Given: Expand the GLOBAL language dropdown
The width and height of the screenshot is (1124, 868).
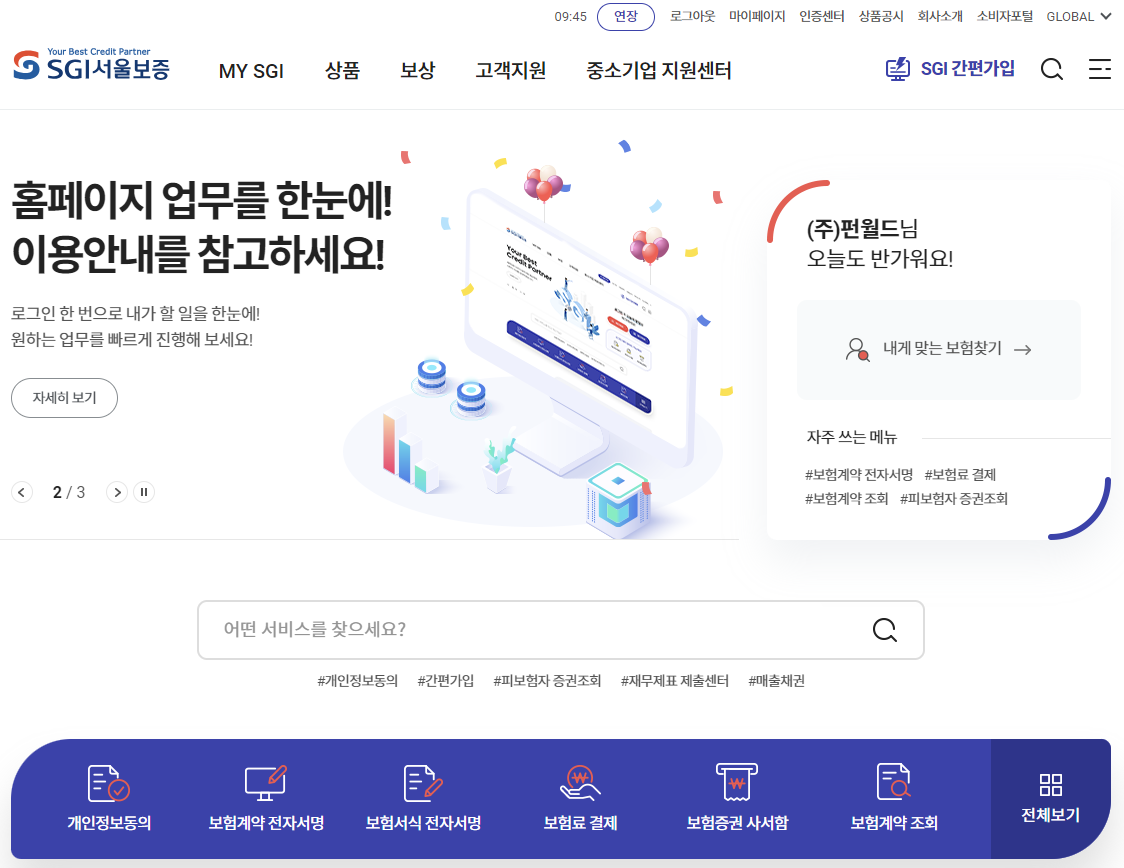Looking at the screenshot, I should pyautogui.click(x=1079, y=16).
